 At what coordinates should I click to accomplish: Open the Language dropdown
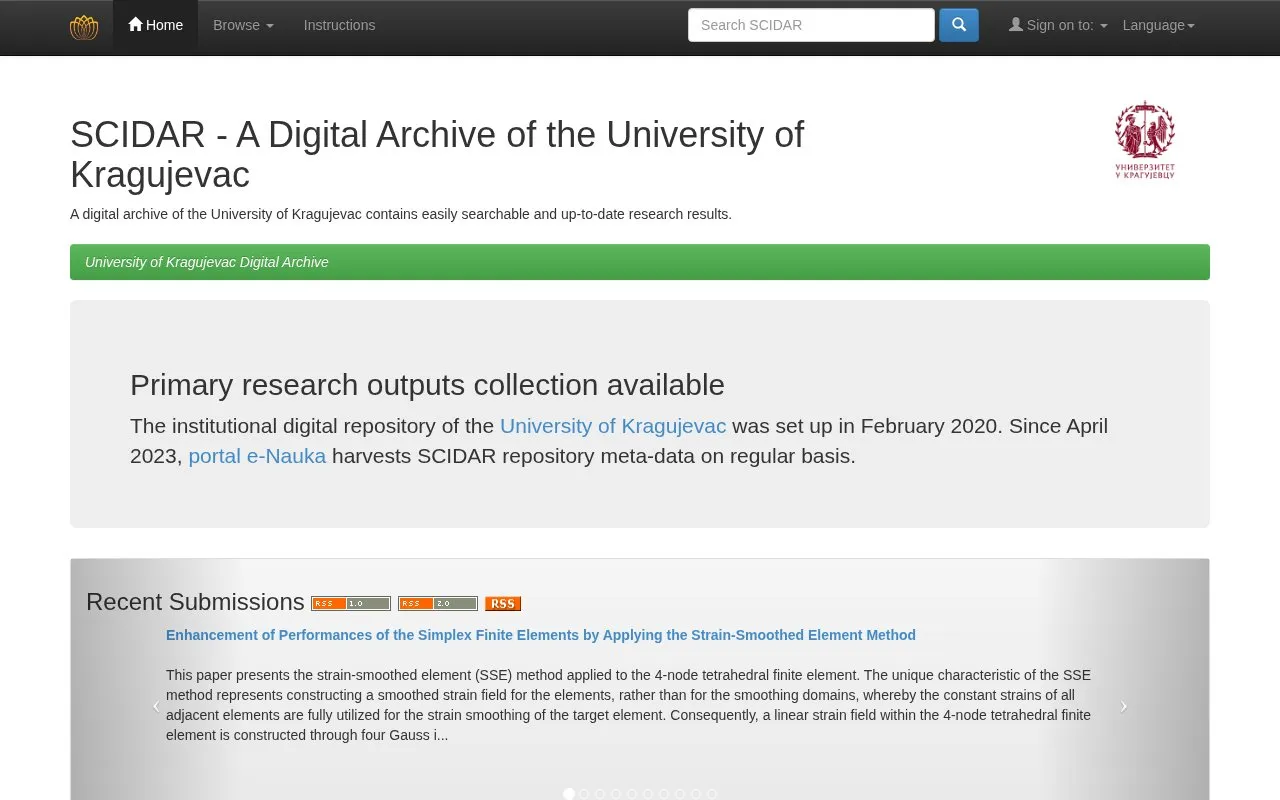coord(1158,25)
